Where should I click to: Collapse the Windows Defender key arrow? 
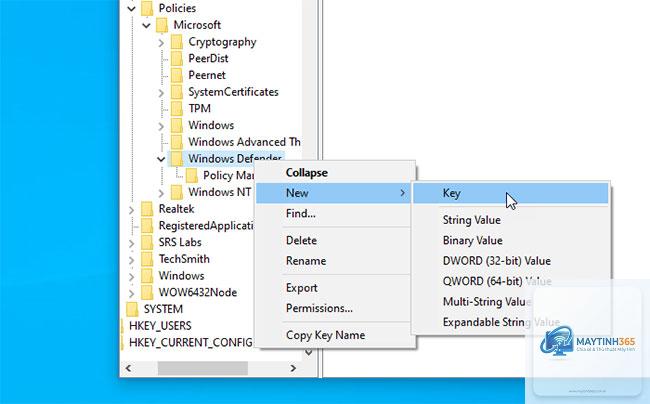coord(161,159)
